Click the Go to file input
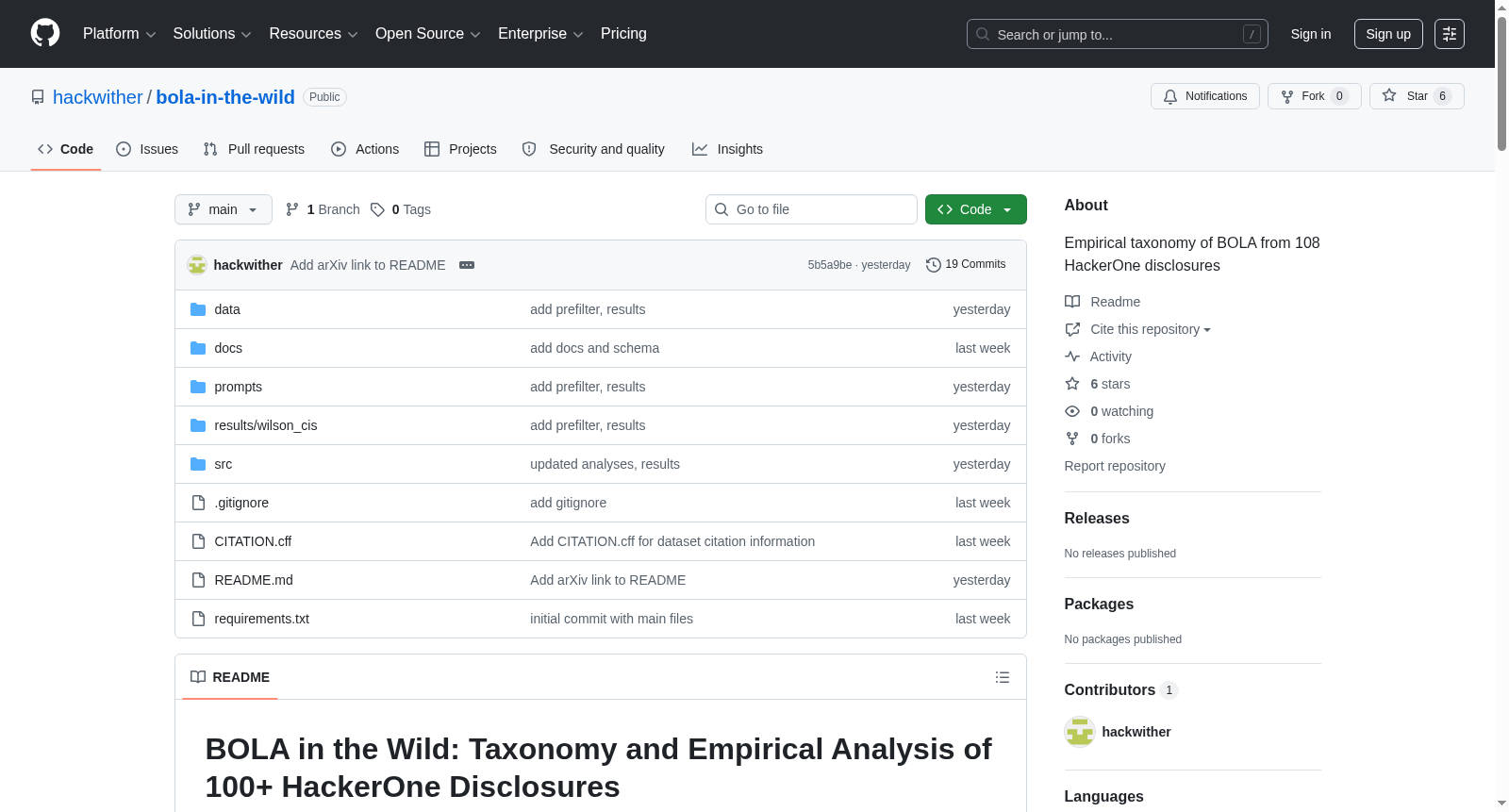The image size is (1509, 812). (x=811, y=209)
